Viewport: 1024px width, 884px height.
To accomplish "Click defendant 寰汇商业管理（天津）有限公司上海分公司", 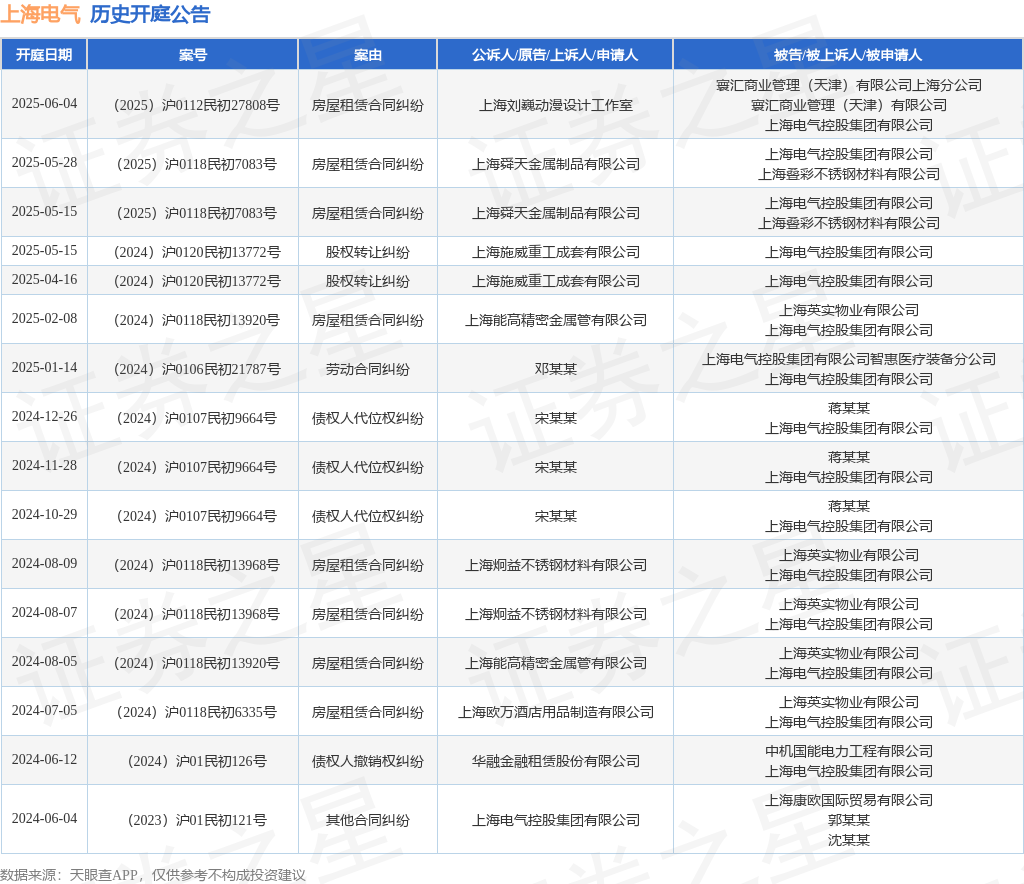I will tap(849, 86).
